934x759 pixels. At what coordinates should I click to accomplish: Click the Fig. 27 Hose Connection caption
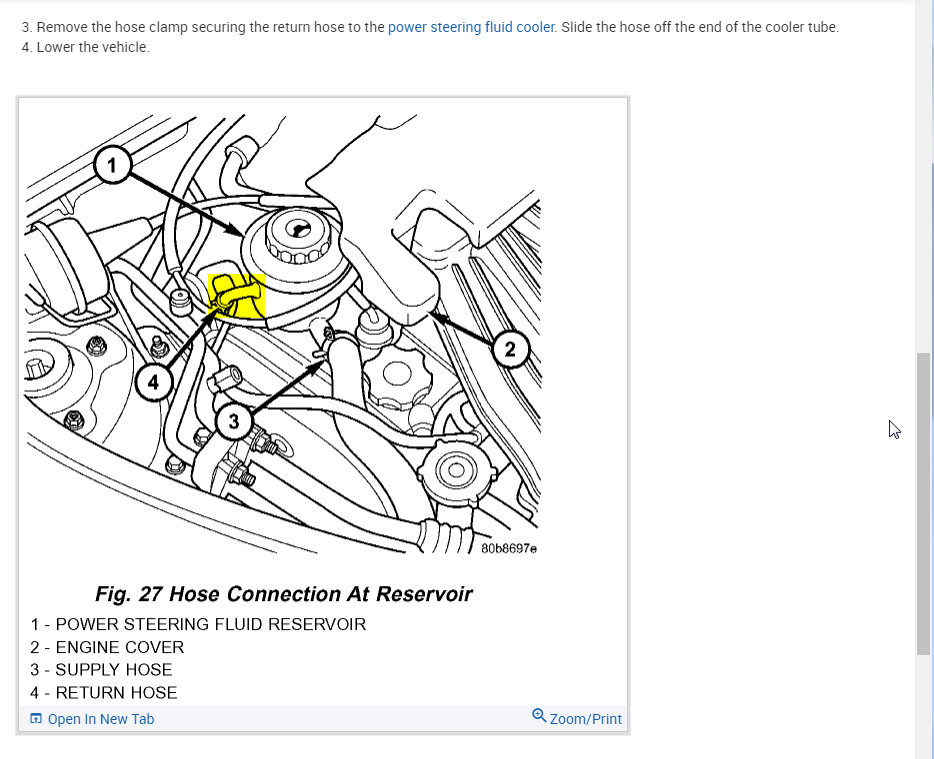pos(284,594)
